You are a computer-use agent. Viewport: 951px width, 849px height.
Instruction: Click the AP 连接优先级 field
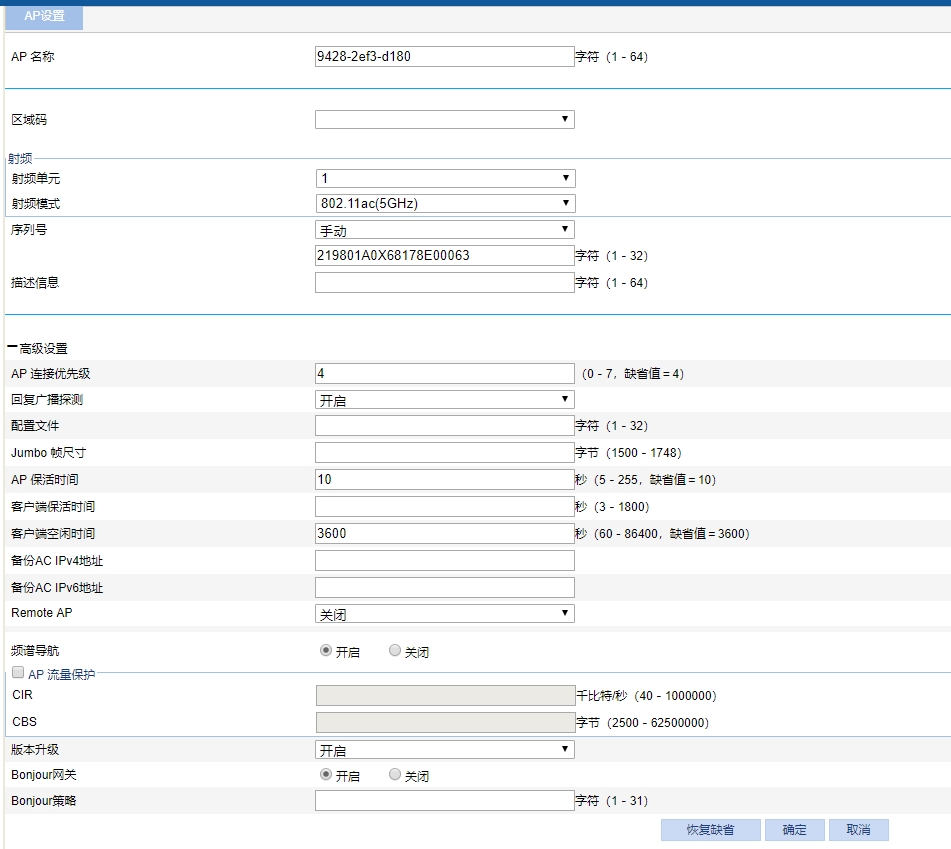pyautogui.click(x=444, y=374)
